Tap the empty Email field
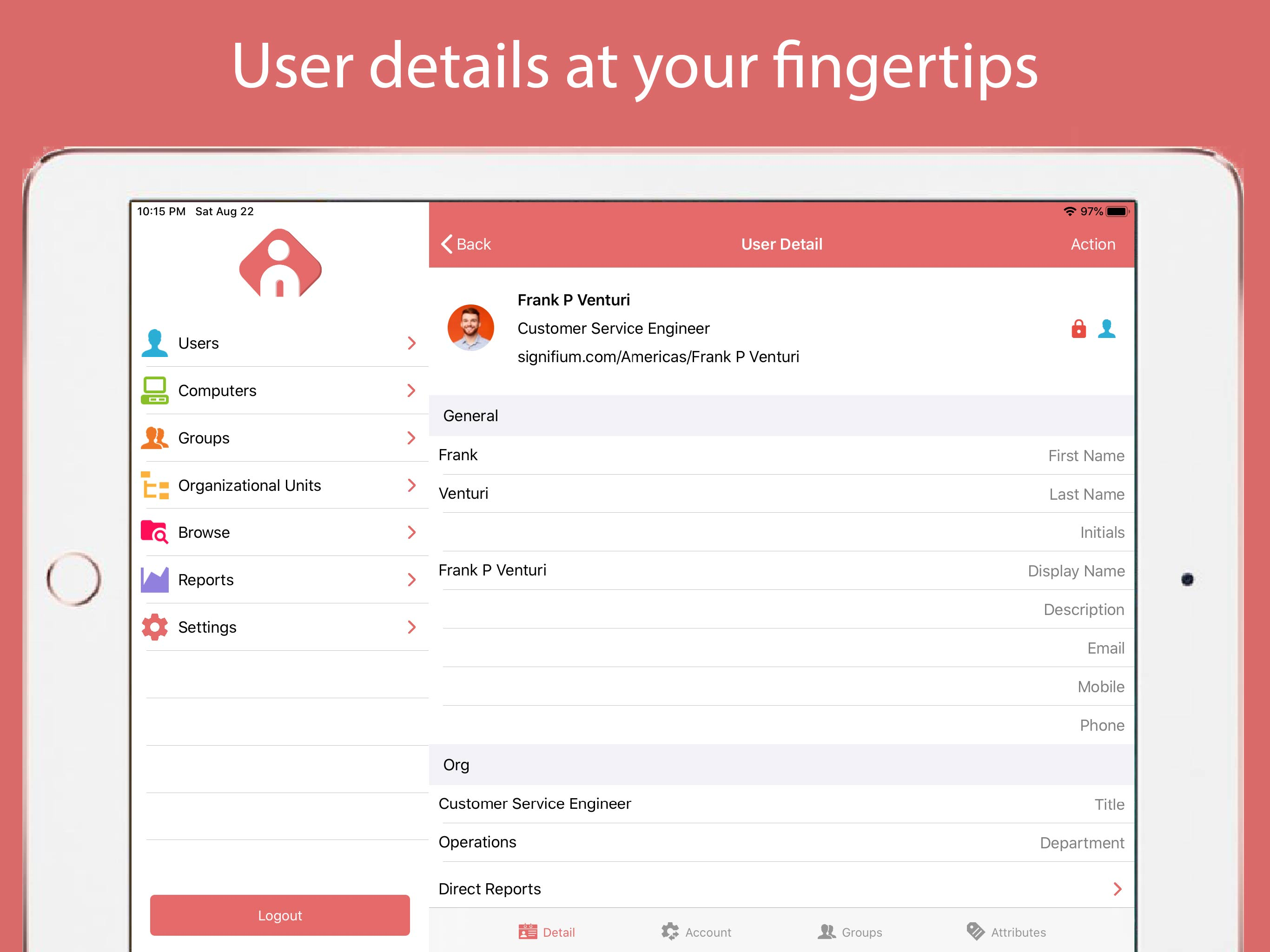This screenshot has height=952, width=1270. coord(781,648)
